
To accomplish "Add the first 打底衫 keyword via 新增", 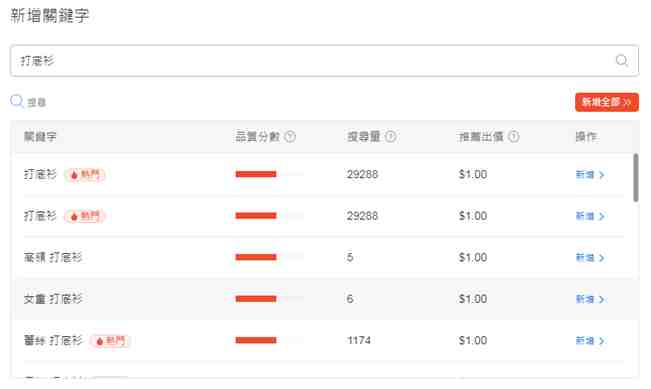I will point(590,175).
